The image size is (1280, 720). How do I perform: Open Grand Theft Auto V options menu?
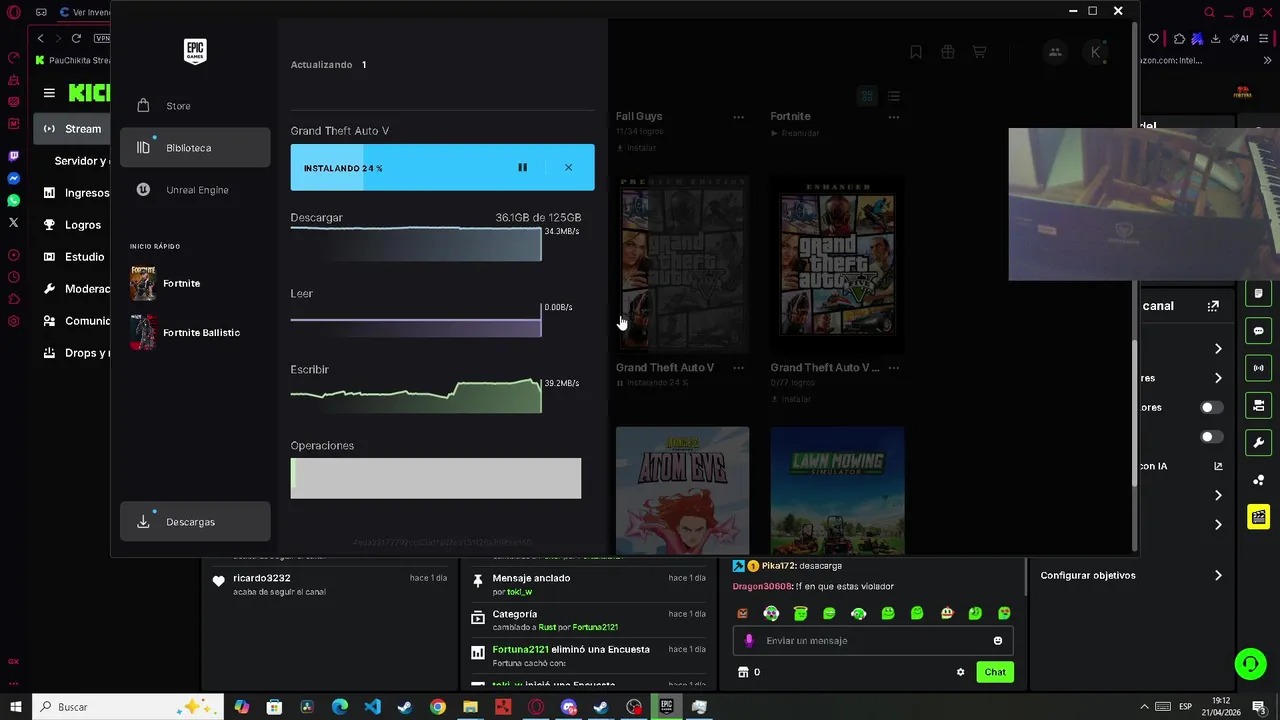[x=738, y=368]
